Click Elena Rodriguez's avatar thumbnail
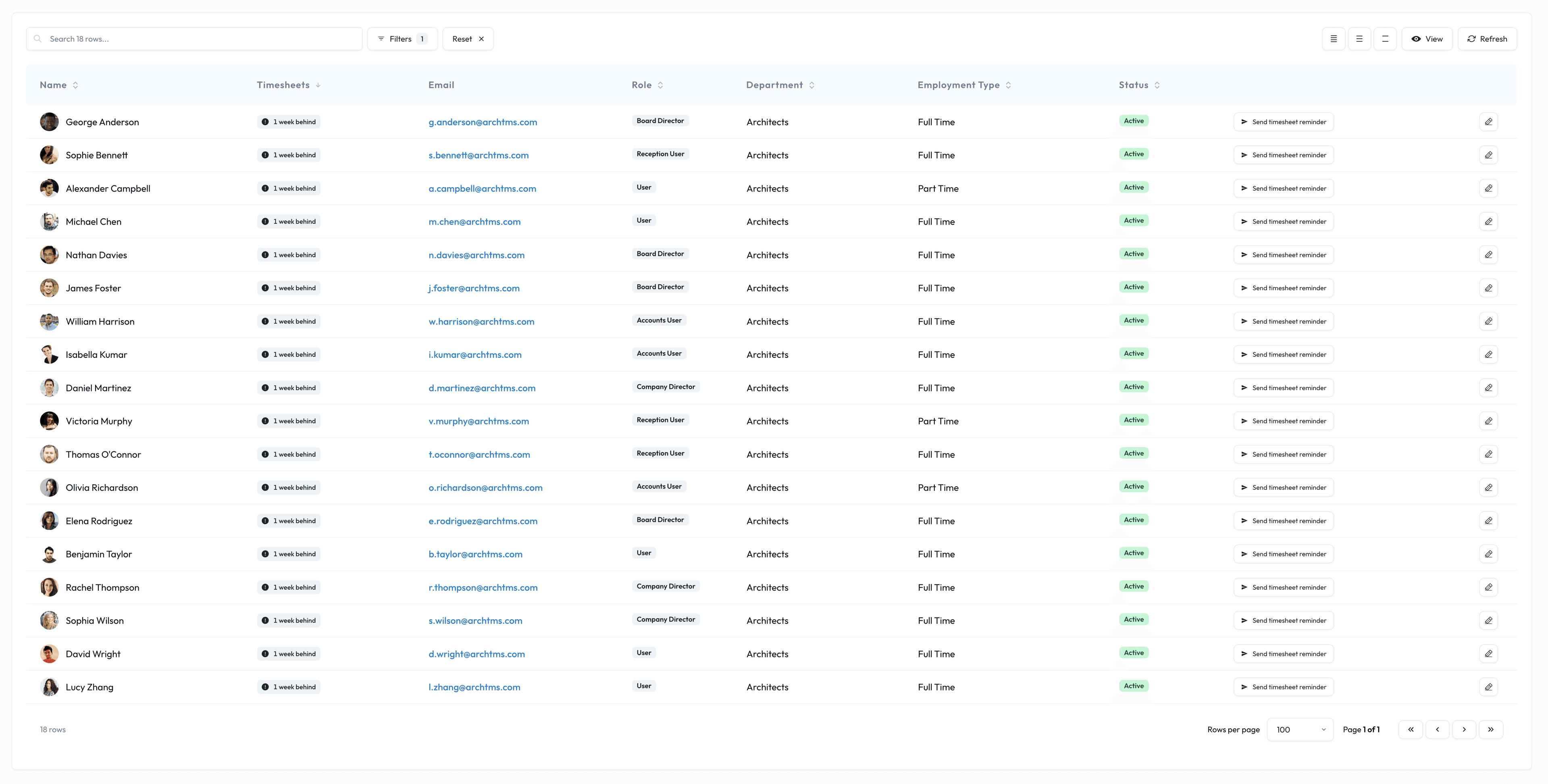Viewport: 1548px width, 784px height. (x=49, y=521)
